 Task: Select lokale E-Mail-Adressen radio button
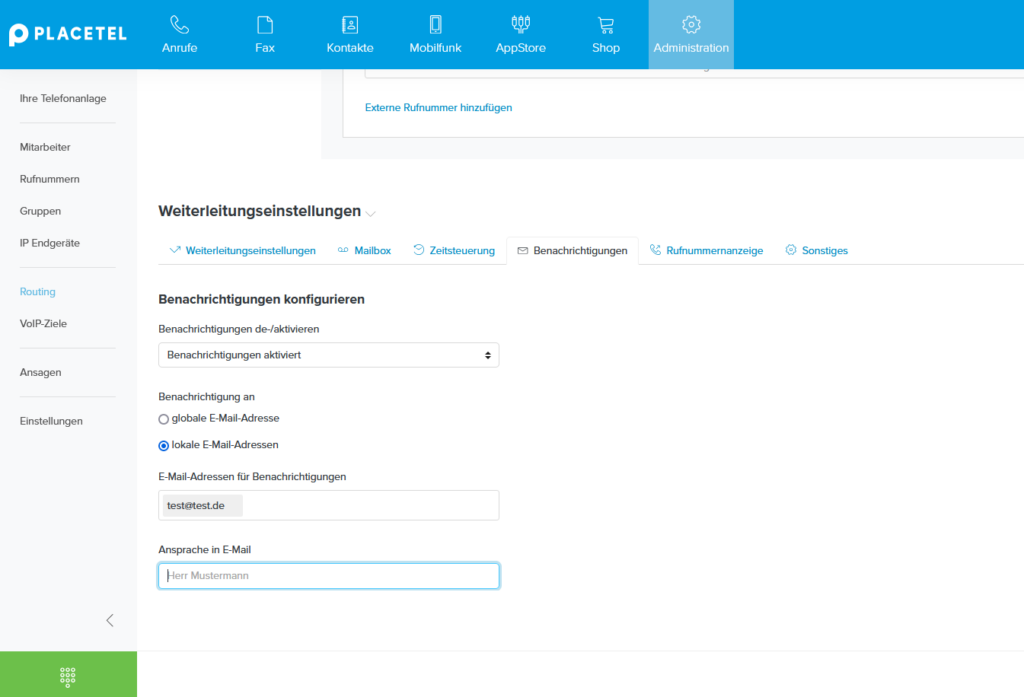click(163, 446)
